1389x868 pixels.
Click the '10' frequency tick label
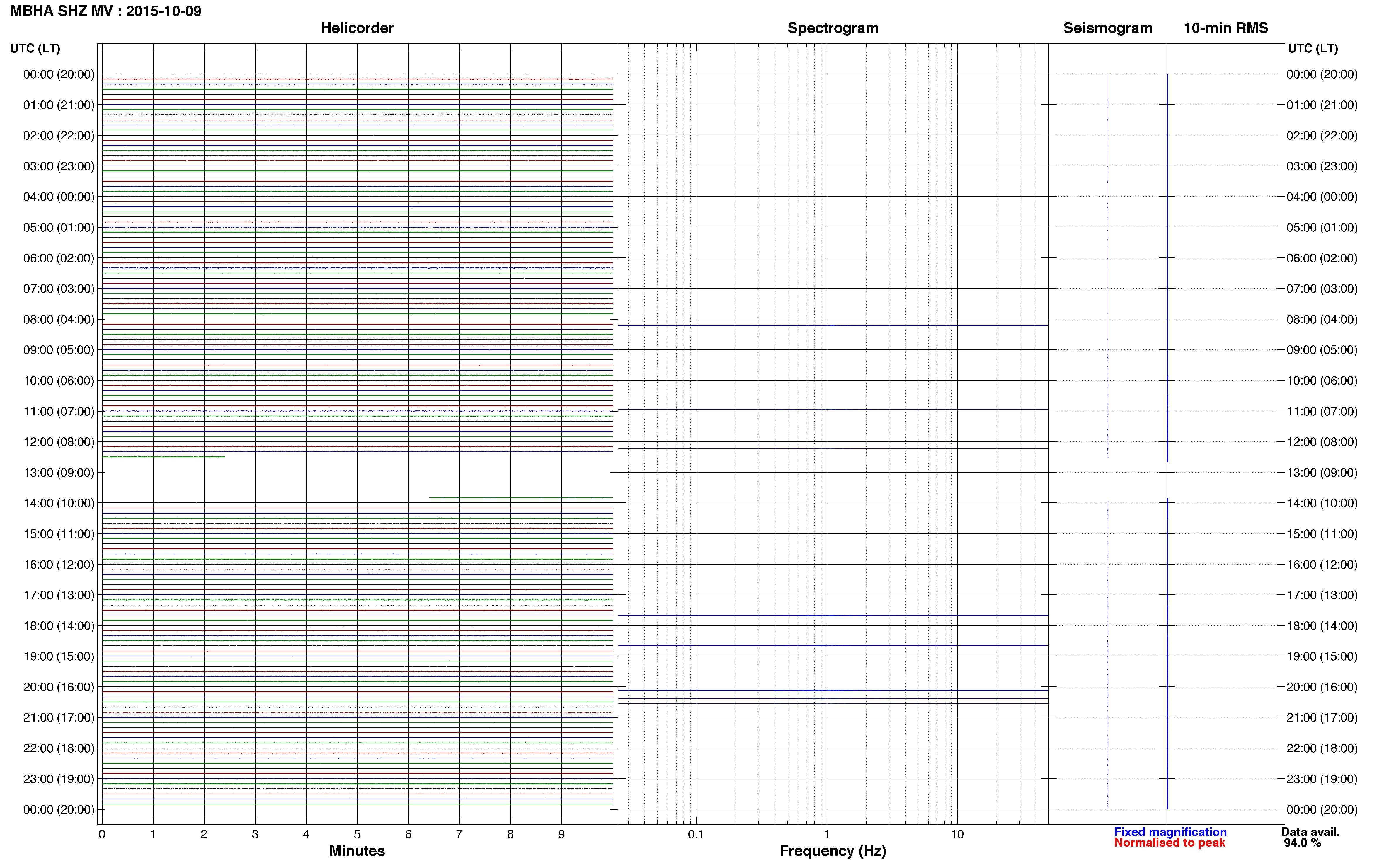(x=957, y=834)
